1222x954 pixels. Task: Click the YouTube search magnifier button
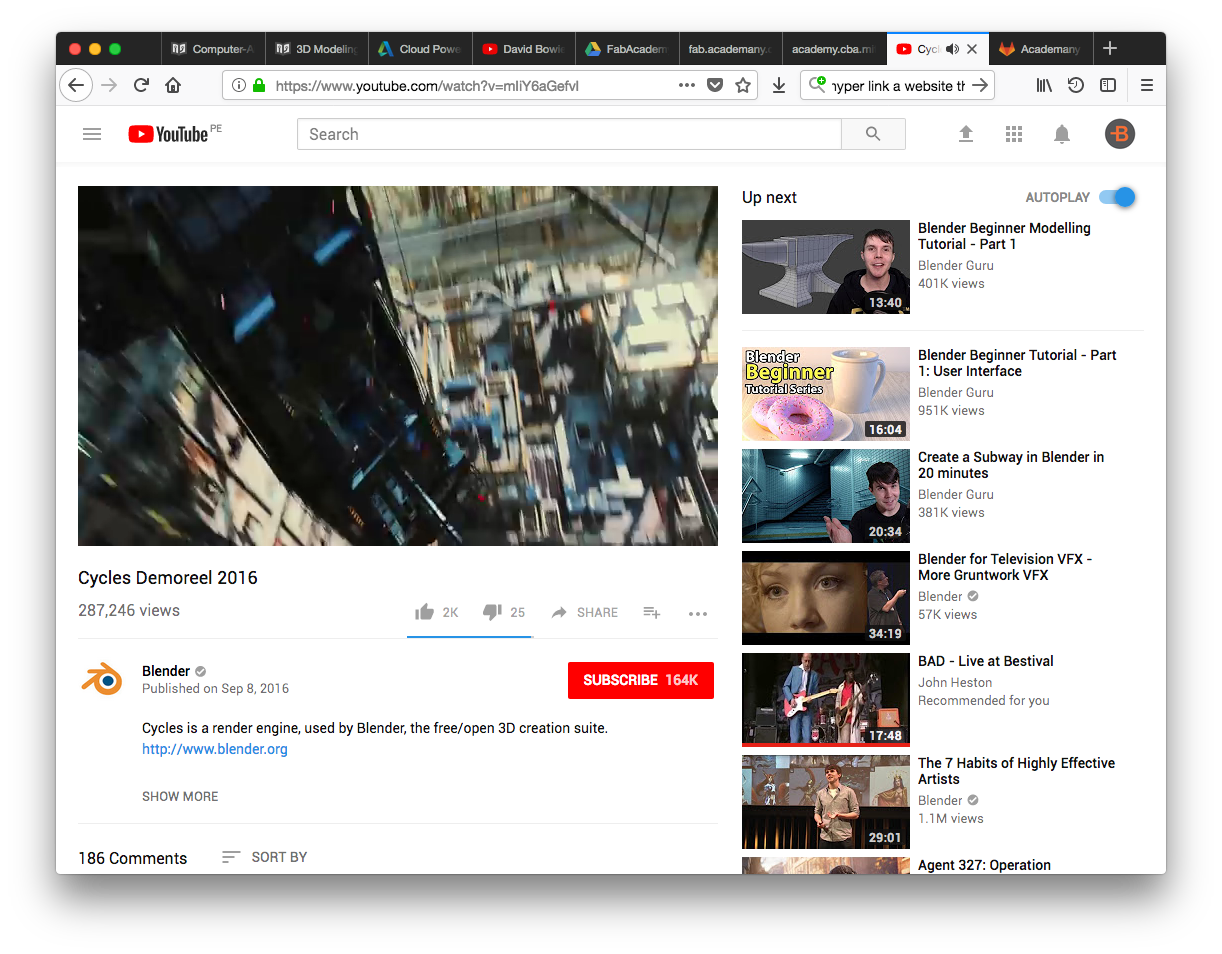[873, 134]
